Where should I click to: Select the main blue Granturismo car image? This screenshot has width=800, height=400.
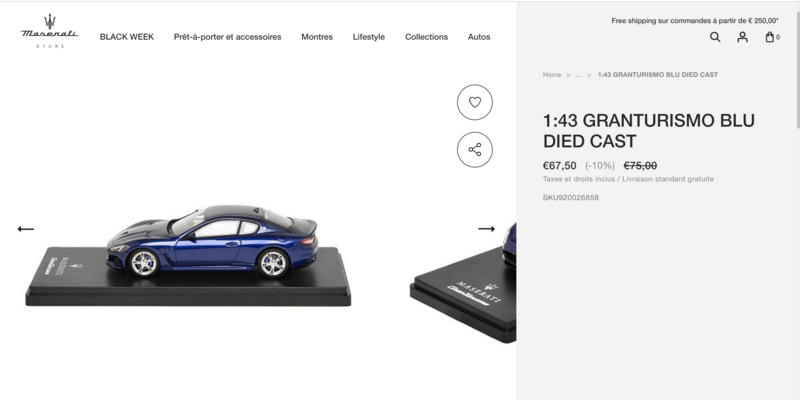click(x=188, y=255)
